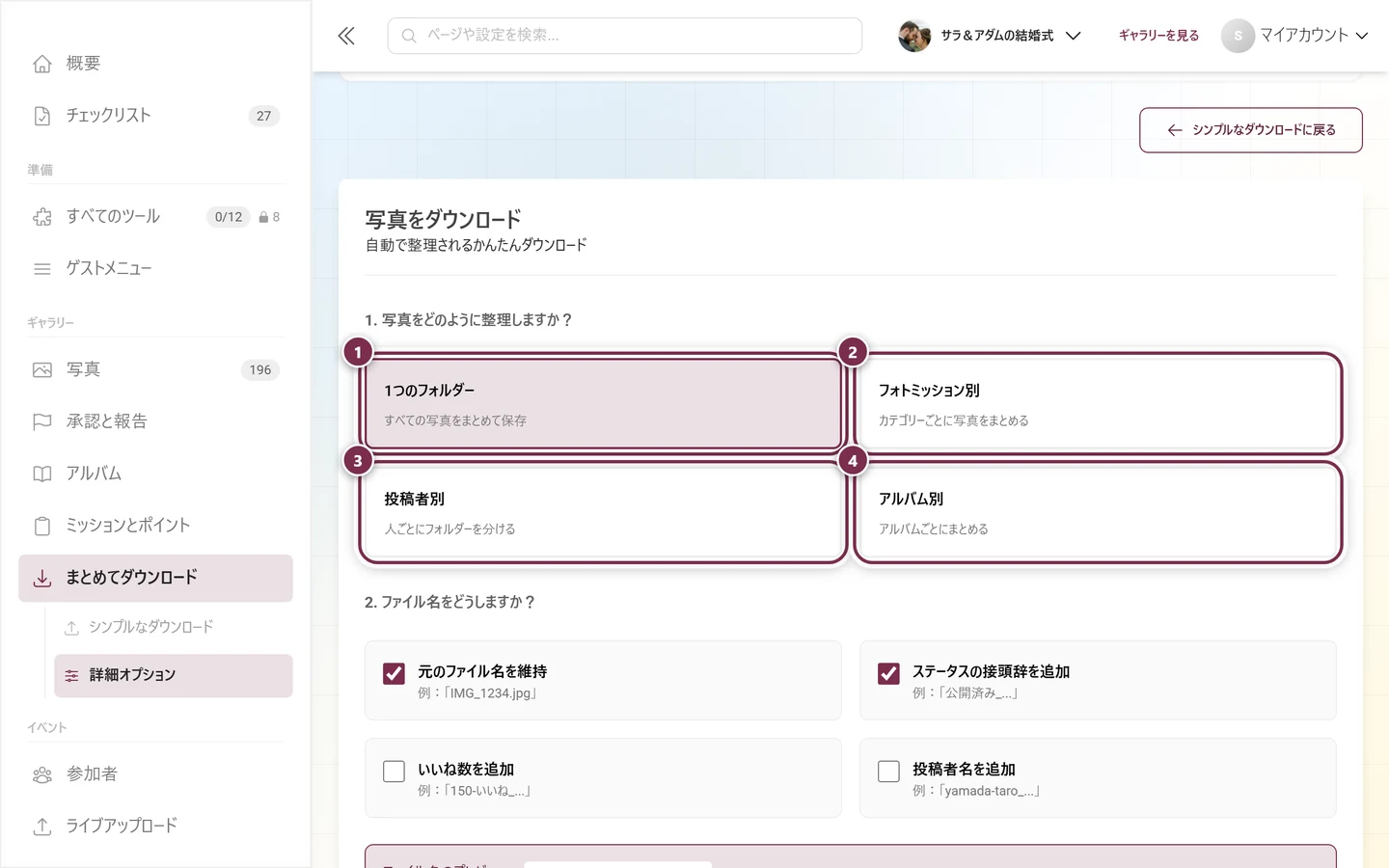Open the 詳細オプション submenu link
Screen dimensions: 1389x868
[x=174, y=676]
